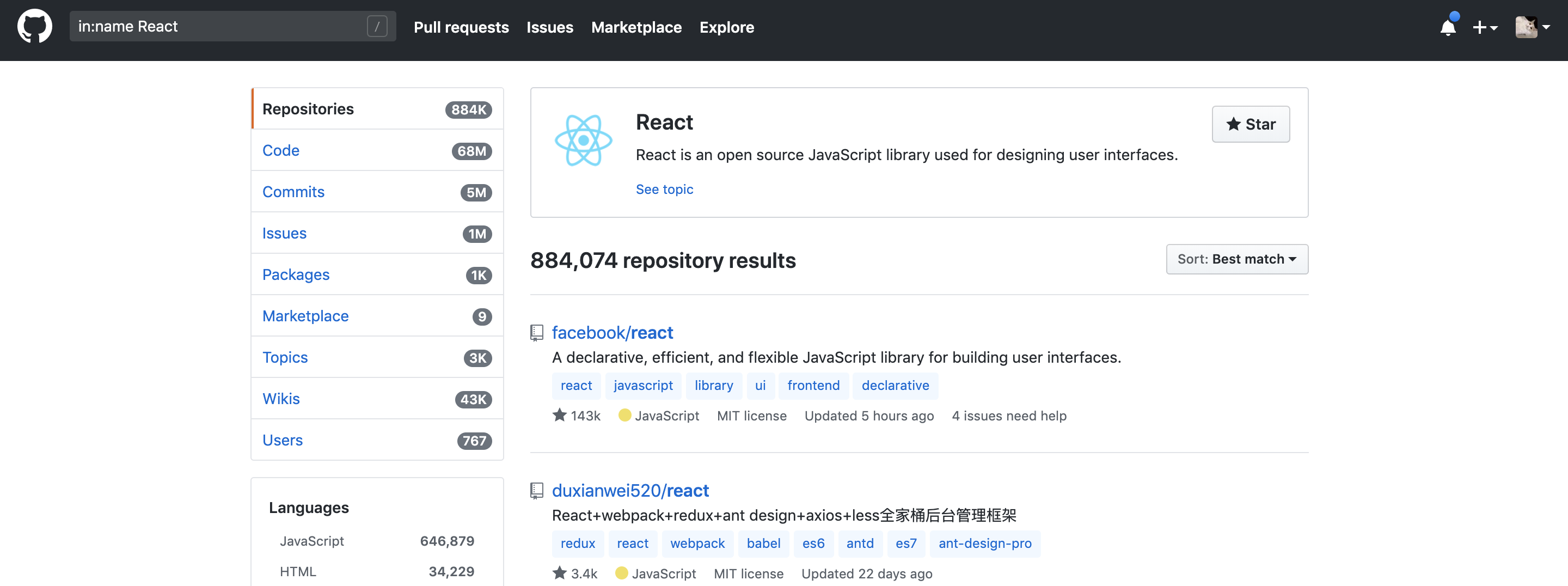Select the Wikis results filter
This screenshot has width=1568, height=586.
377,399
